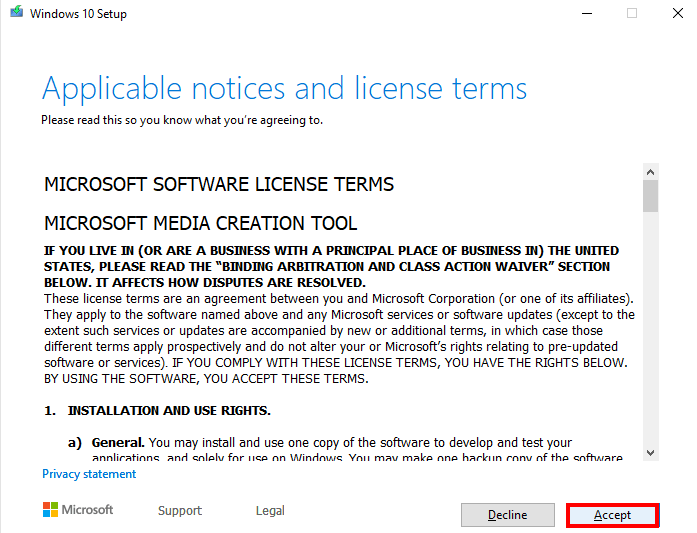Open the Legal link
This screenshot has height=533, width=697.
click(x=270, y=510)
